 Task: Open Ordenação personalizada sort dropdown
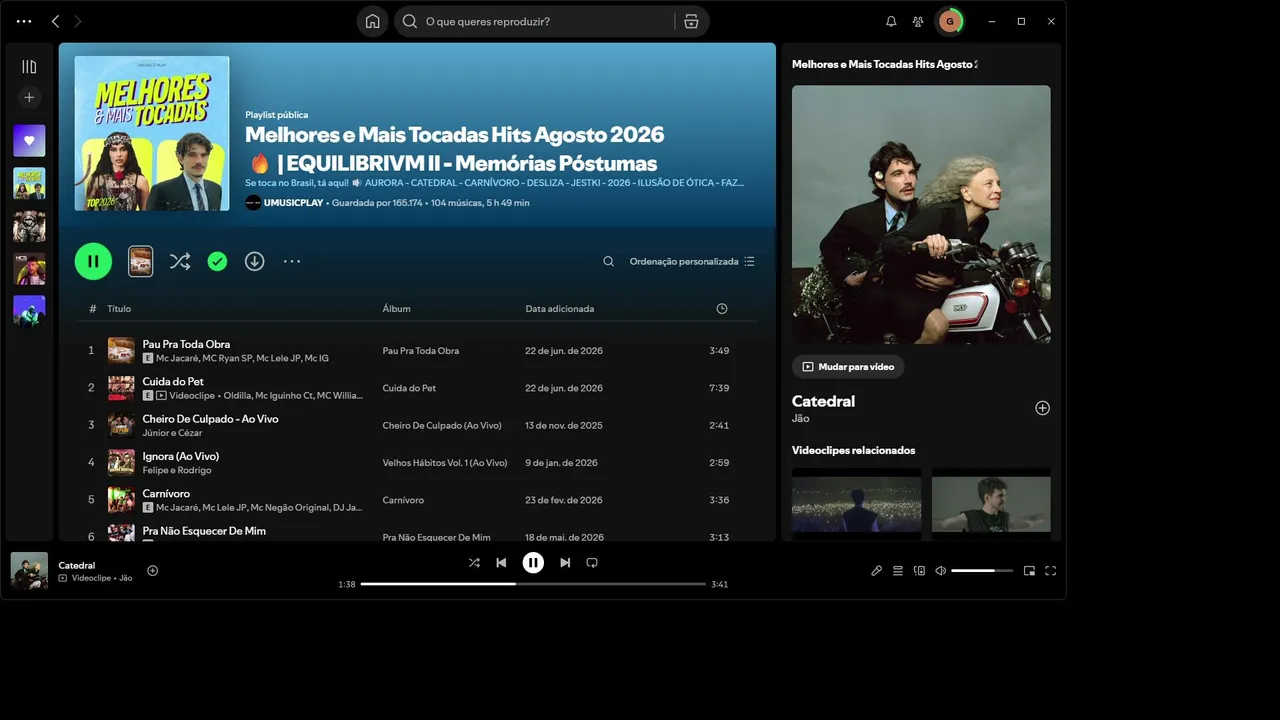click(692, 261)
